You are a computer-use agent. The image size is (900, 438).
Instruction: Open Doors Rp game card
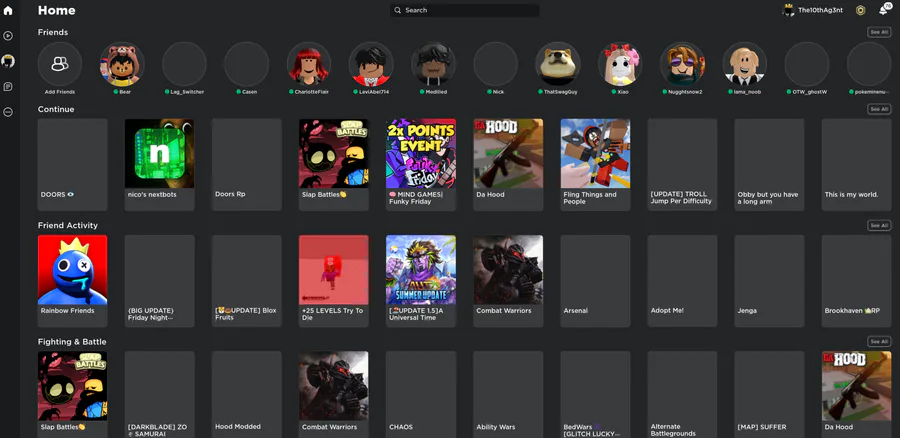[x=247, y=165]
